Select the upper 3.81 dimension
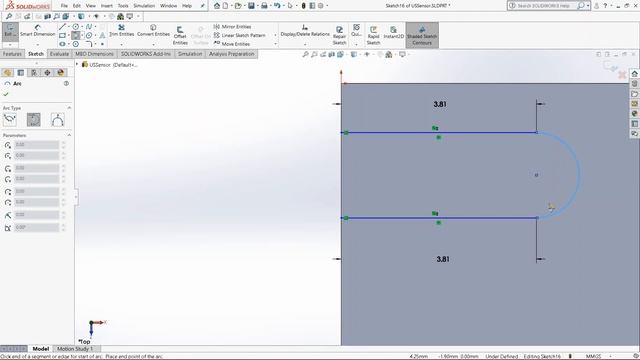 click(440, 104)
